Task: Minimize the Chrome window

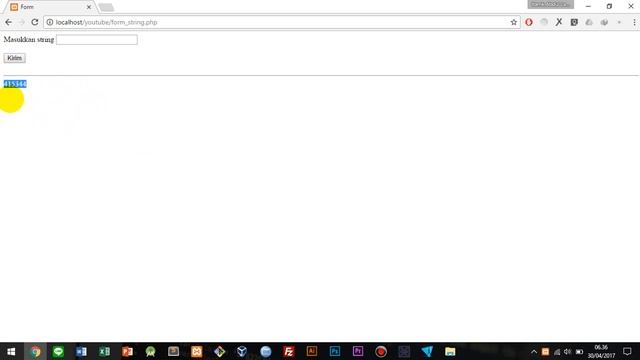Action: tap(588, 7)
